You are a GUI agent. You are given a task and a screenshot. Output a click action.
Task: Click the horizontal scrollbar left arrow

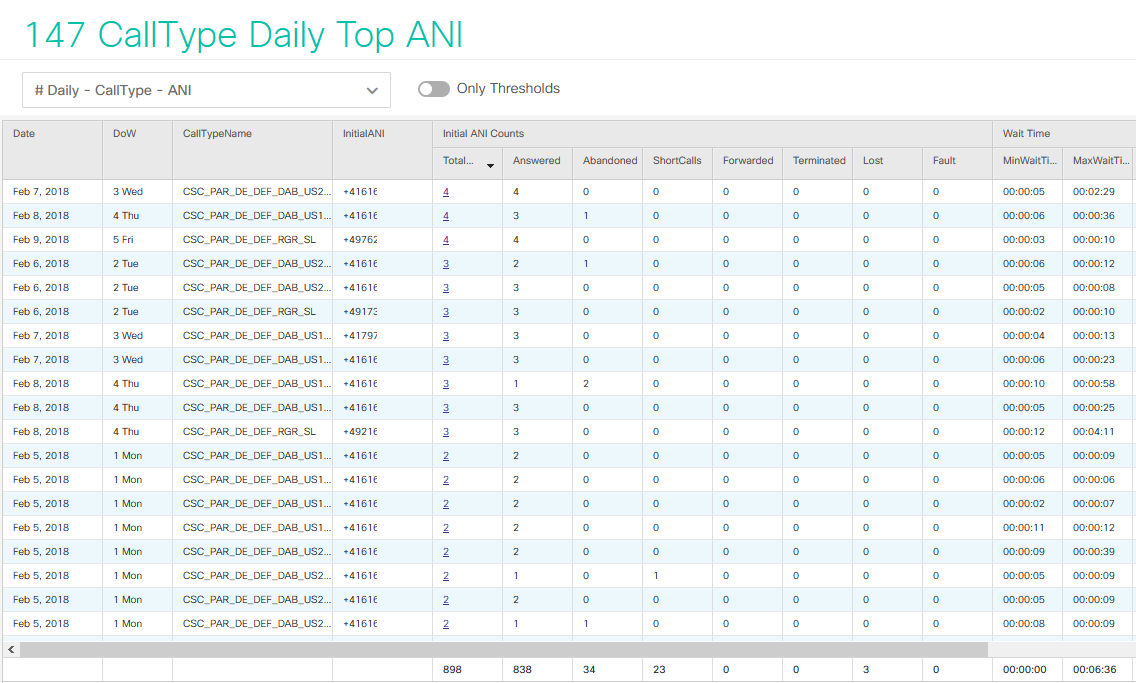pyautogui.click(x=11, y=650)
